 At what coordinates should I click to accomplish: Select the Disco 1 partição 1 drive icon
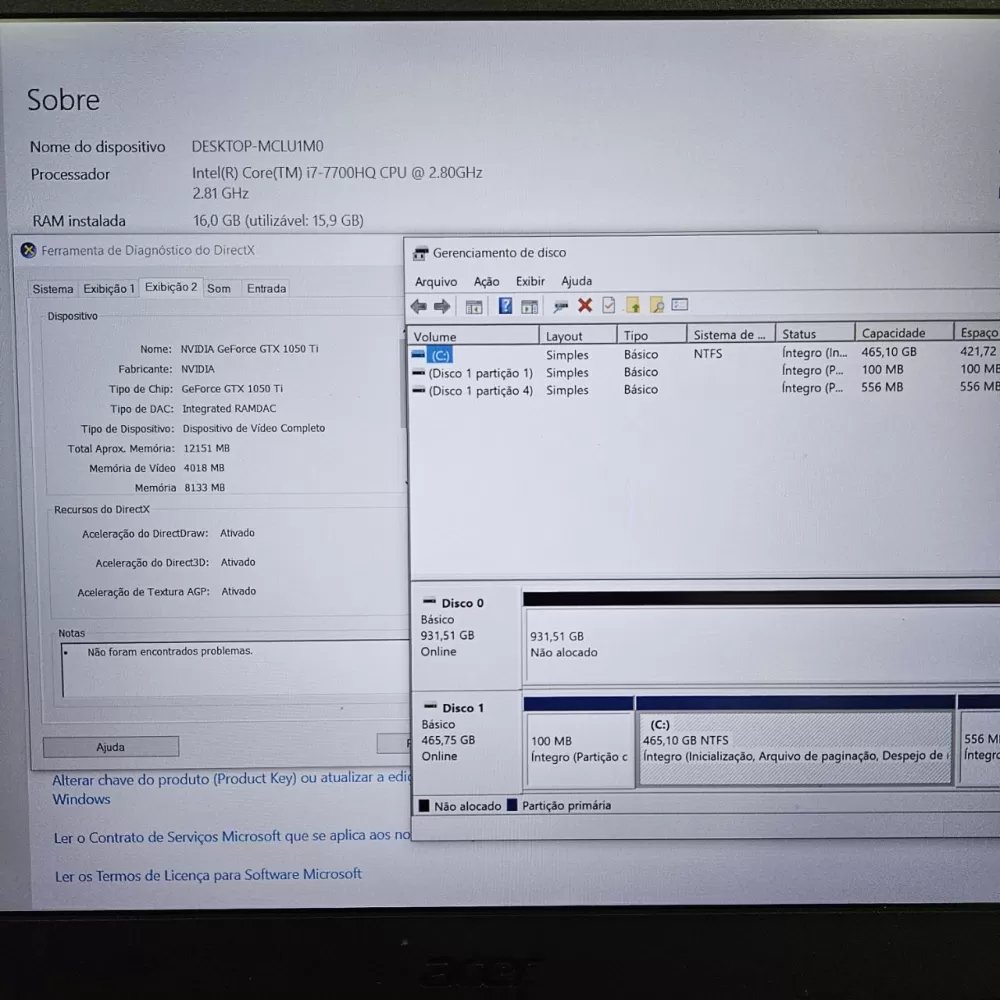tap(418, 372)
